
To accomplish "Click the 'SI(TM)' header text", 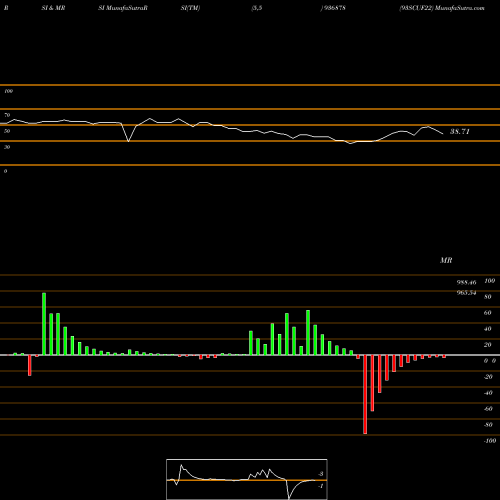I will click(x=190, y=8).
